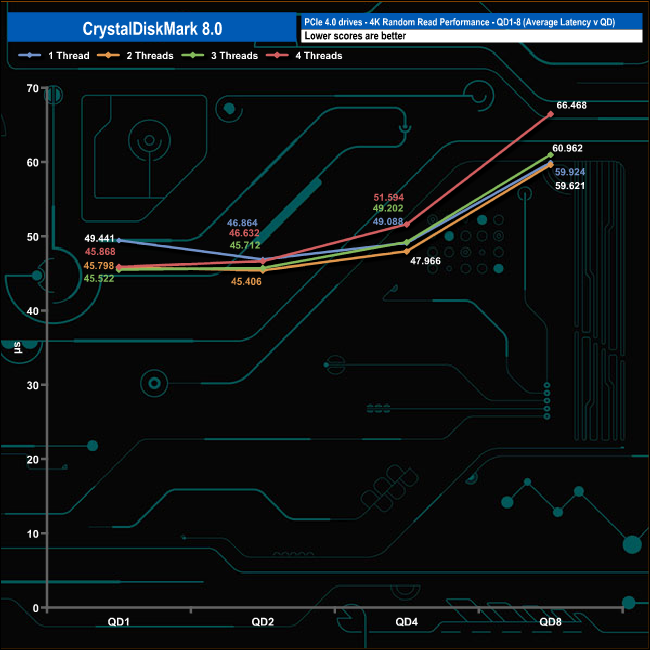
Task: Click the 'Lower scores are better' note
Action: click(x=355, y=36)
